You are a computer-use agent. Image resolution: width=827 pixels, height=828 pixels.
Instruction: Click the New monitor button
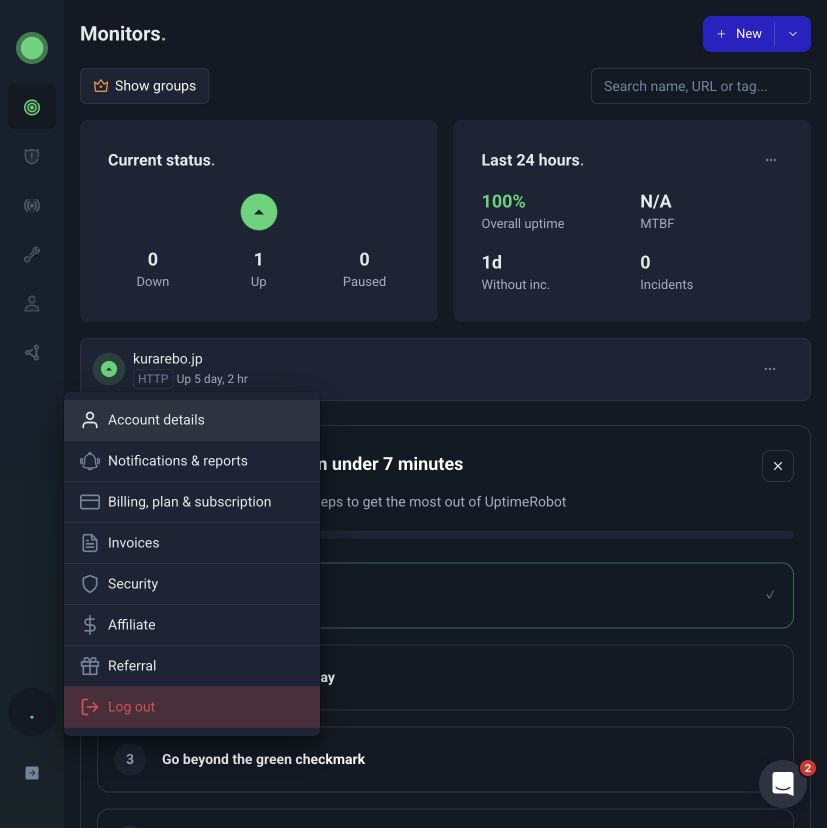pos(738,34)
